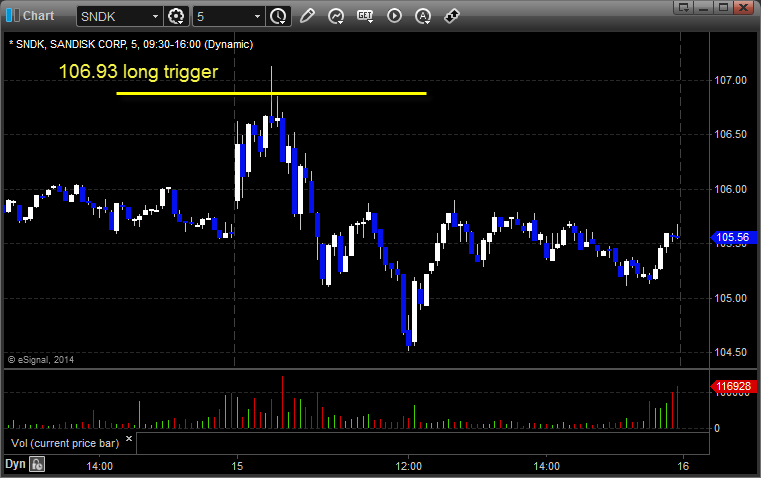The width and height of the screenshot is (761, 478).
Task: Click the 104.50 price axis label
Action: click(730, 352)
